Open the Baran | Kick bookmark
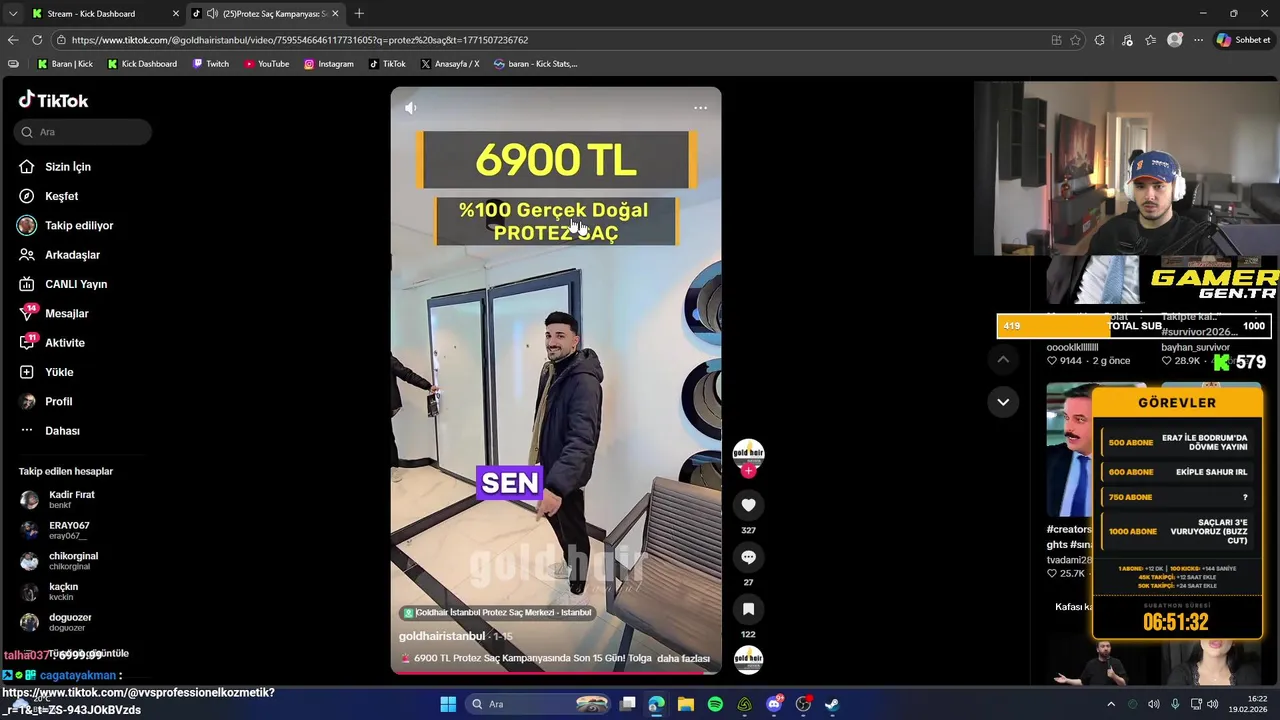1280x720 pixels. [65, 64]
